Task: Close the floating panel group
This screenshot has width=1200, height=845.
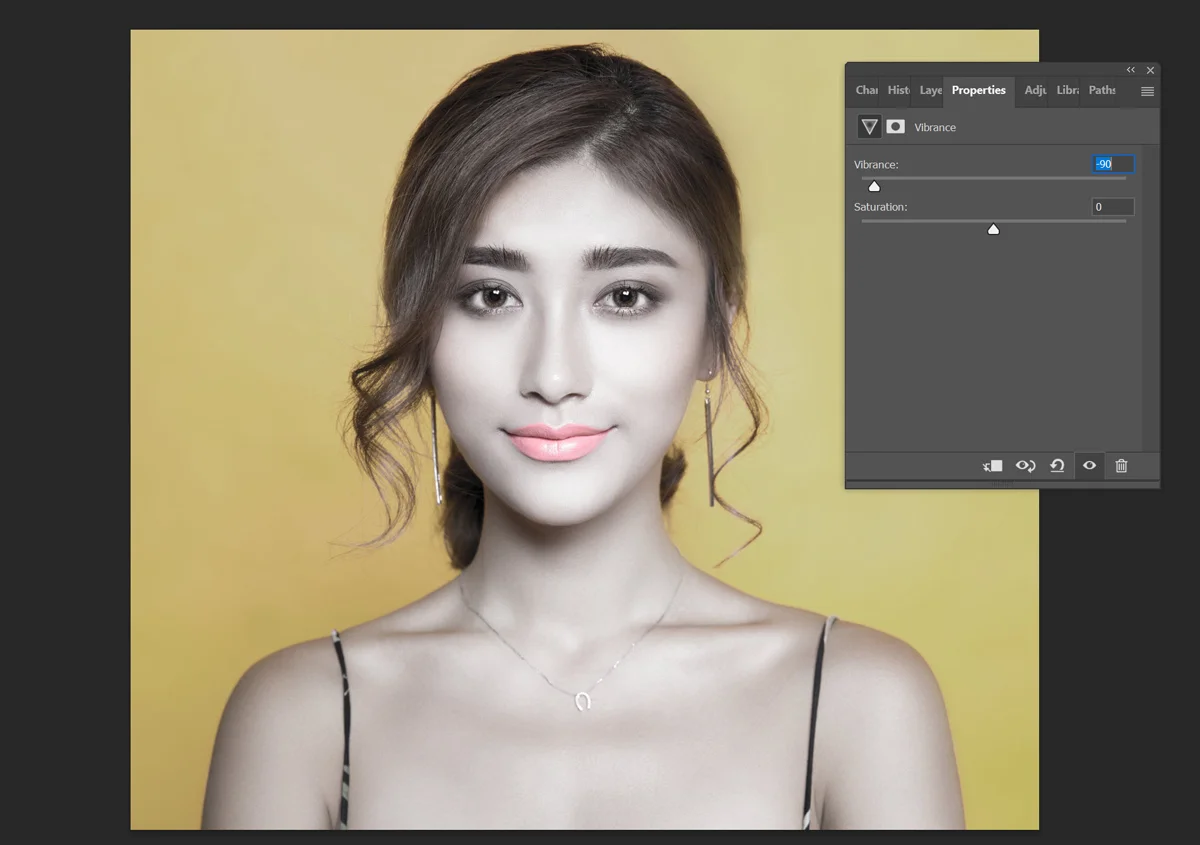Action: pos(1150,70)
